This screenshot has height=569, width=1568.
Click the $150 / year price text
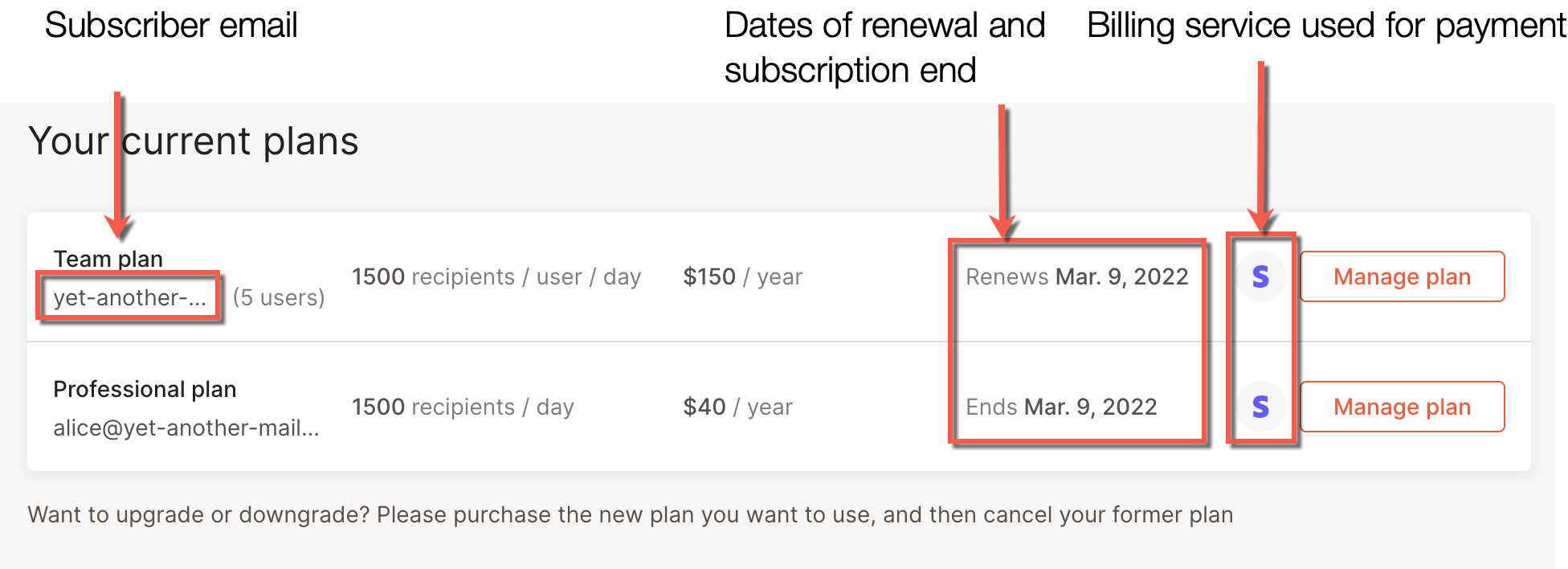[742, 276]
